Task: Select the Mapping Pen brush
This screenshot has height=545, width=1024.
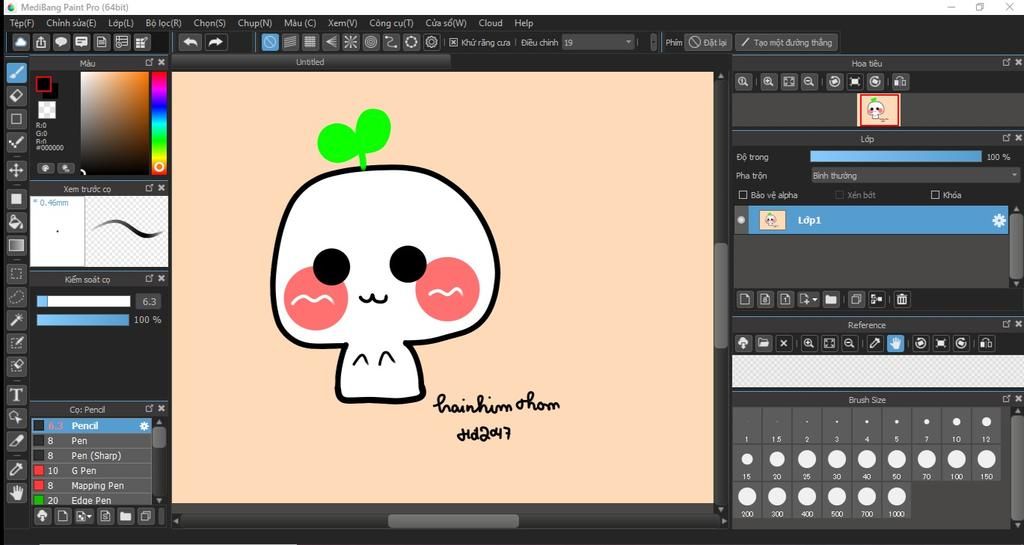Action: pos(91,486)
